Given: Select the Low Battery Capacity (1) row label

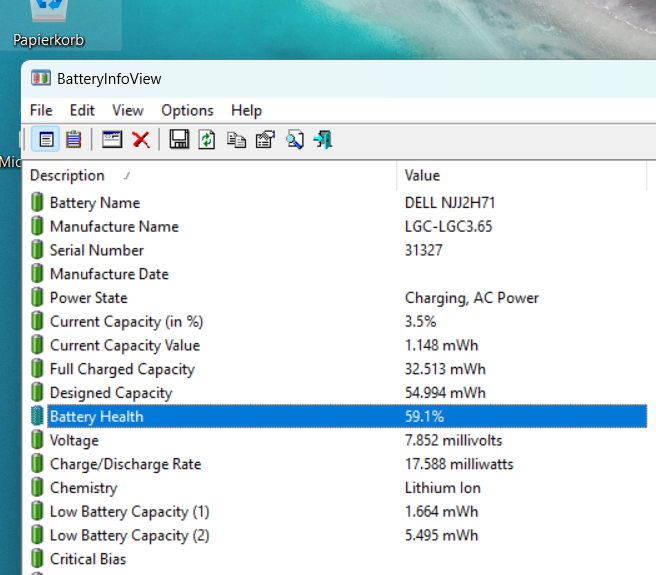Looking at the screenshot, I should [129, 512].
